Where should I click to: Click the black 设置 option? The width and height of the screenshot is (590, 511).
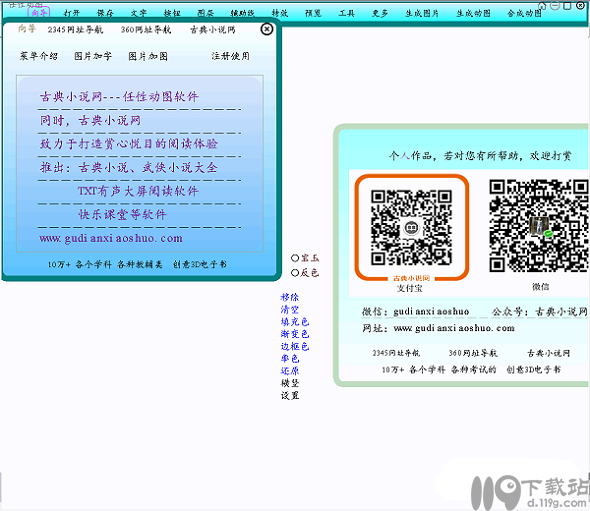point(290,395)
